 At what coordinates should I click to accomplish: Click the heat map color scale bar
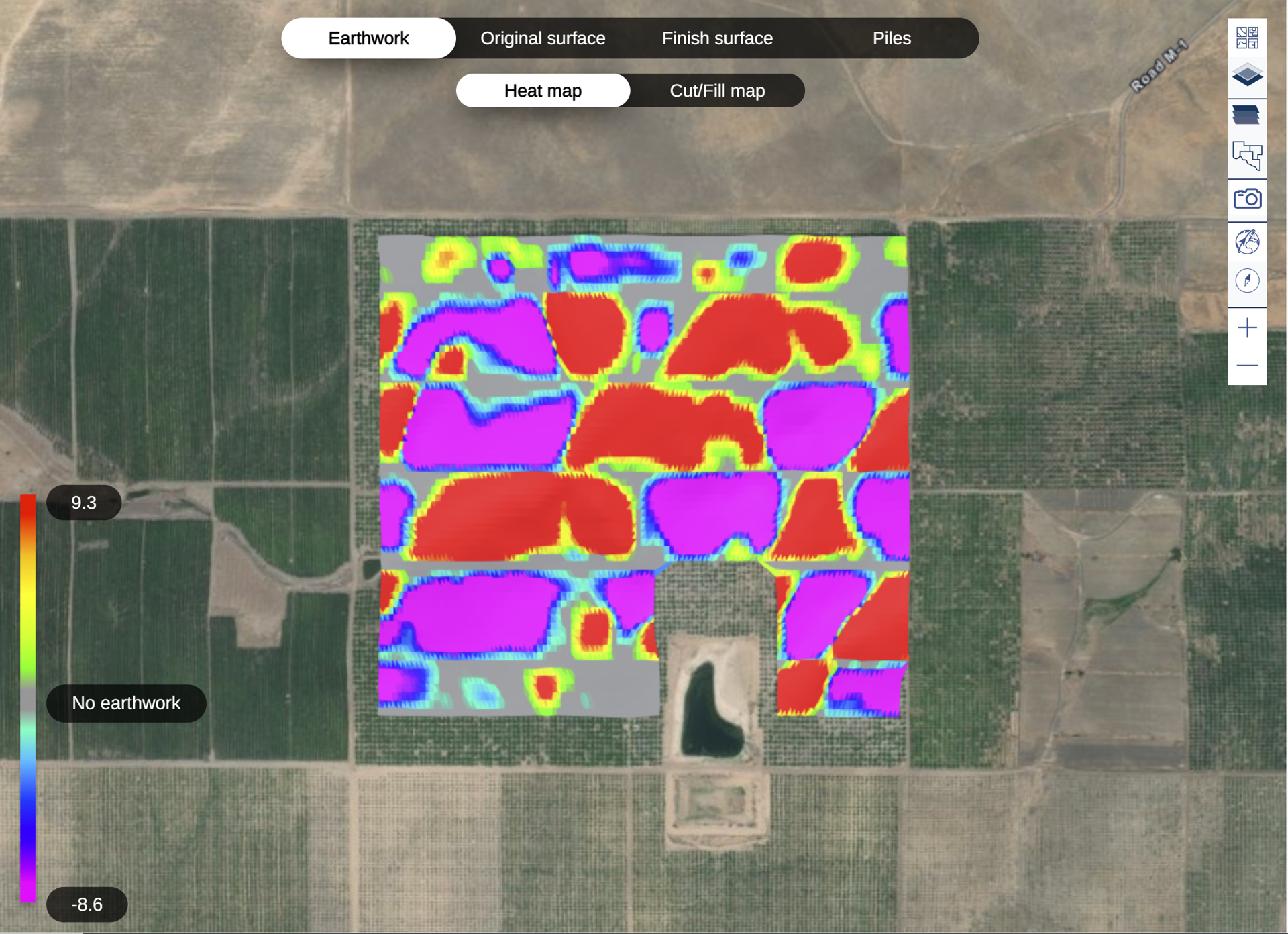28,698
